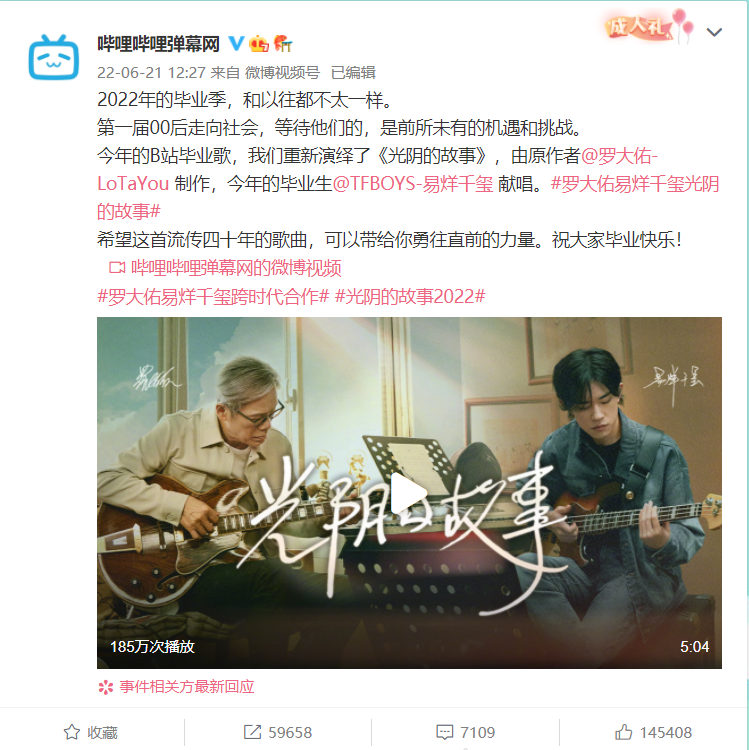Image resolution: width=749 pixels, height=750 pixels.
Task: Open hashtag #罗大佑易烊千玺跨时代合作#
Action: (213, 297)
